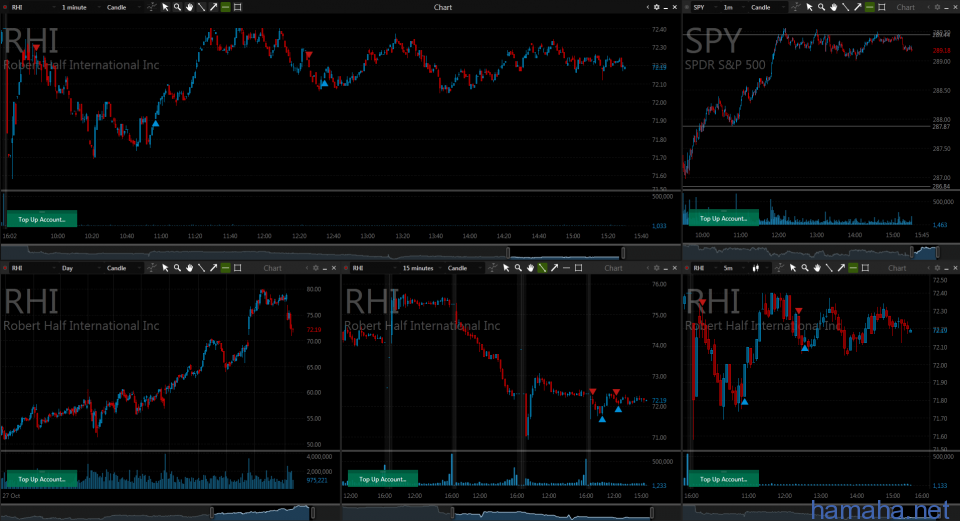
Task: Toggle green horizontal line tool in SPY chart
Action: (869, 7)
